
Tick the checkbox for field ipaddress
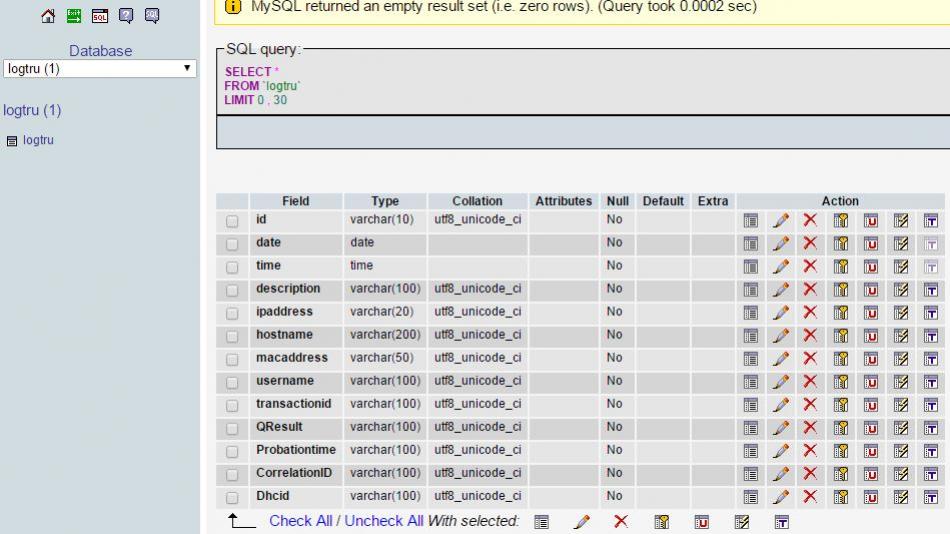(x=232, y=313)
